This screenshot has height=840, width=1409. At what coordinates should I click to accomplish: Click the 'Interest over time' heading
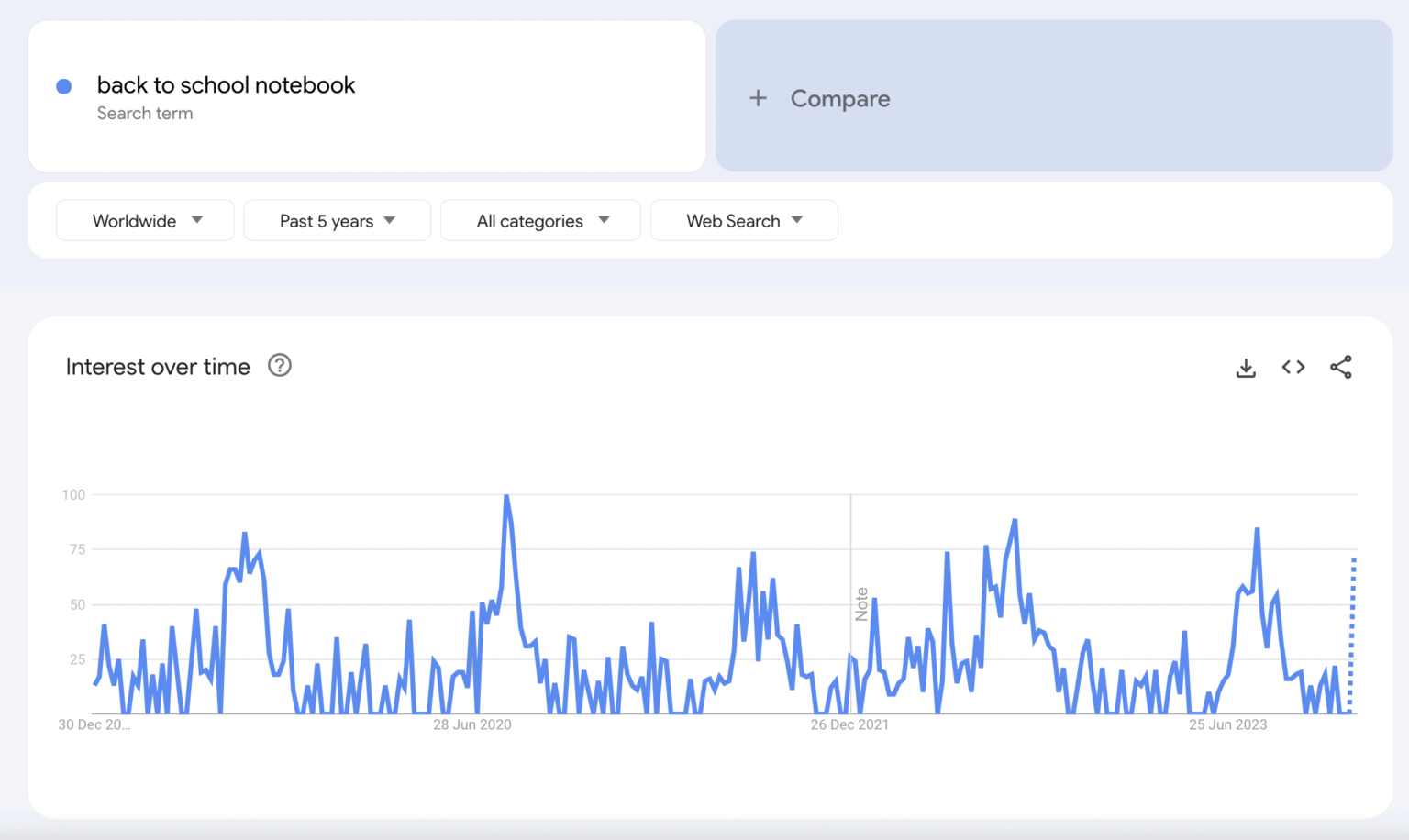pos(158,367)
